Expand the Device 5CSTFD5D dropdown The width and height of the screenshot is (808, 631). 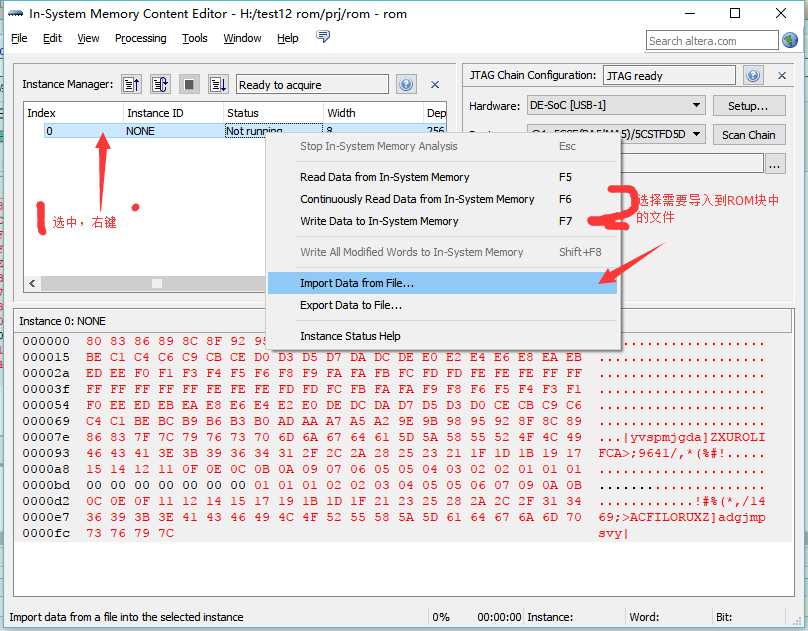tap(616, 134)
